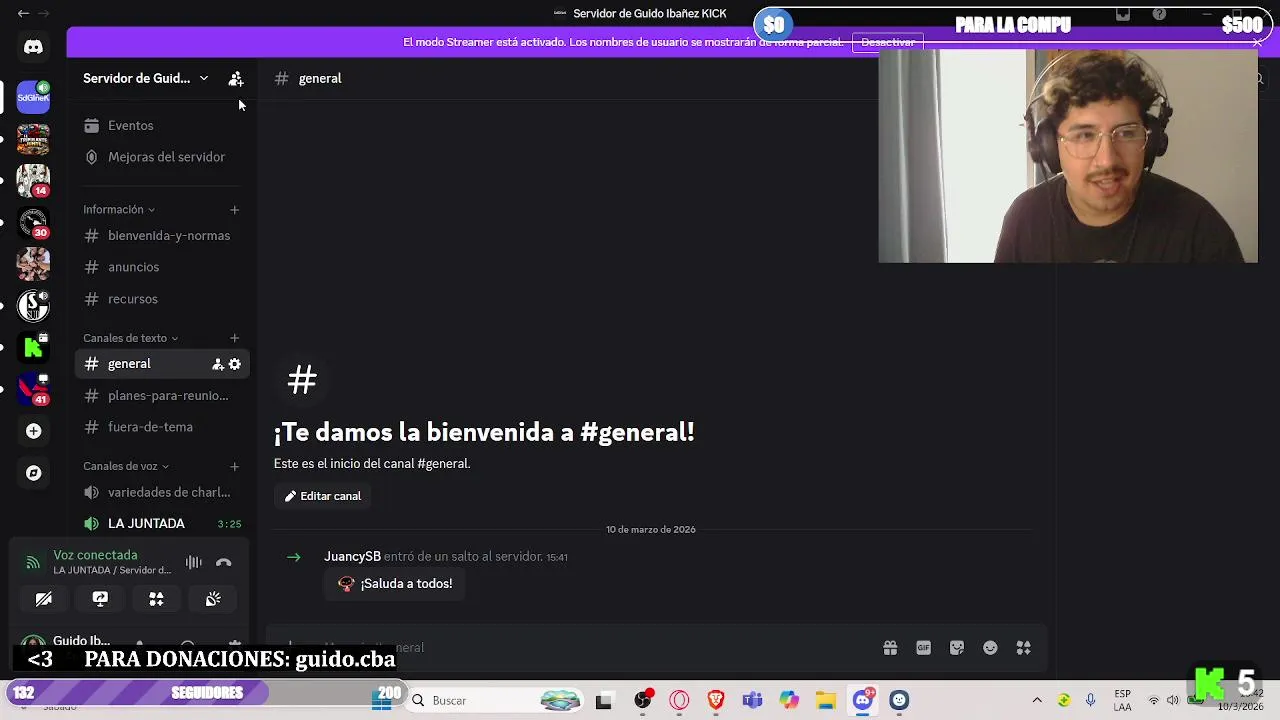Click the 10 de marzo de 2026 divider
The height and width of the screenshot is (720, 1280).
click(650, 529)
